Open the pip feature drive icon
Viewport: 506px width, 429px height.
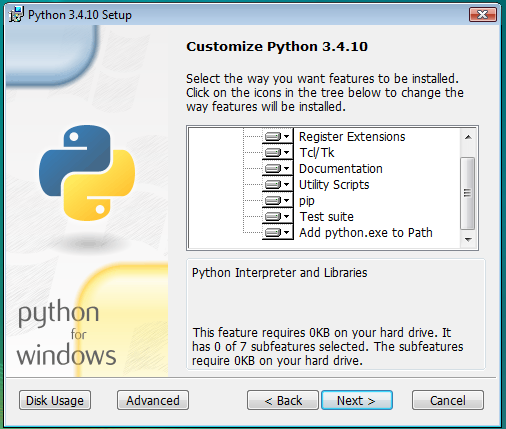coord(277,200)
